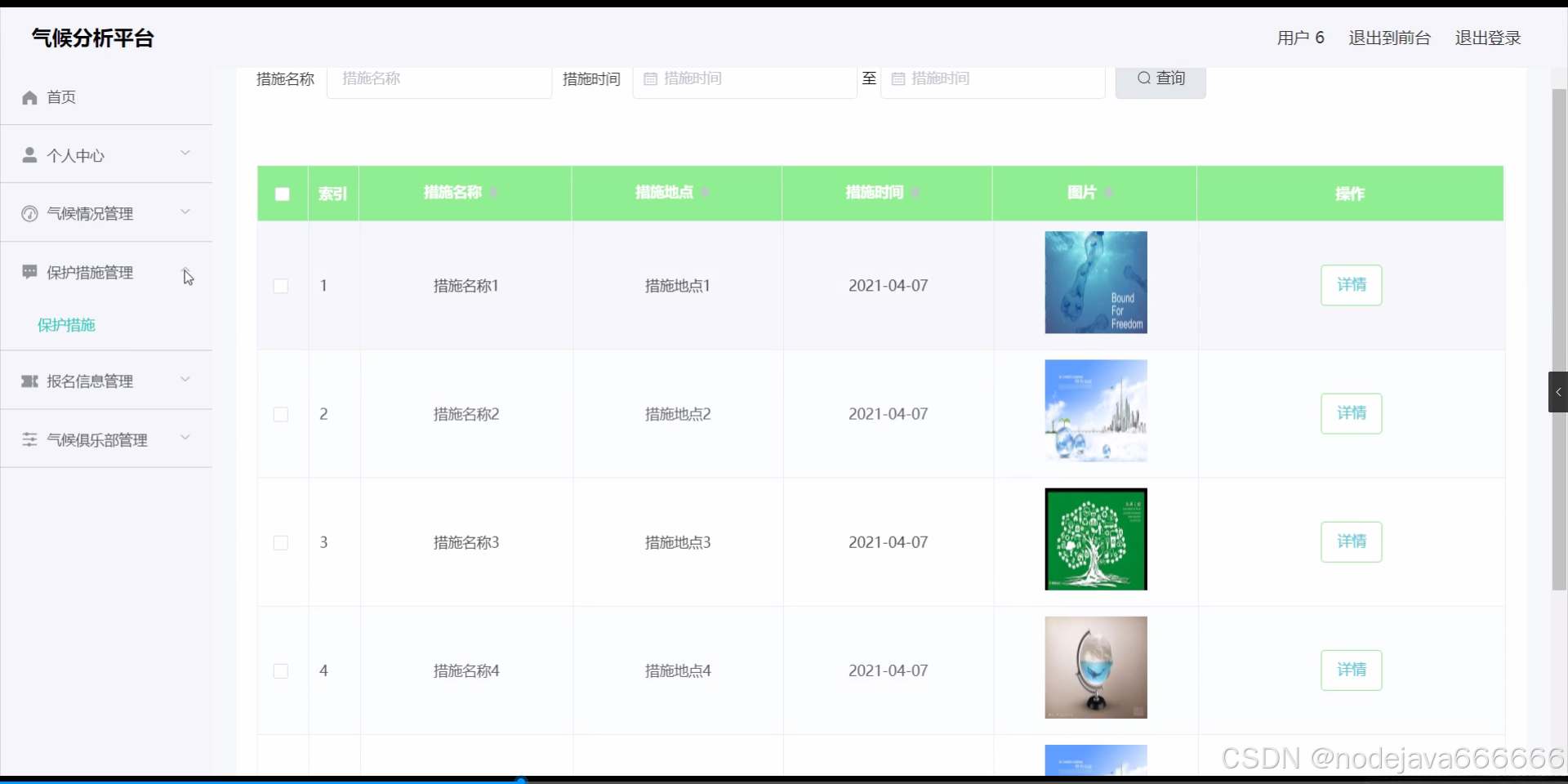Viewport: 1568px width, 784px height.
Task: Click the person icon for 个人中心
Action: click(x=29, y=155)
